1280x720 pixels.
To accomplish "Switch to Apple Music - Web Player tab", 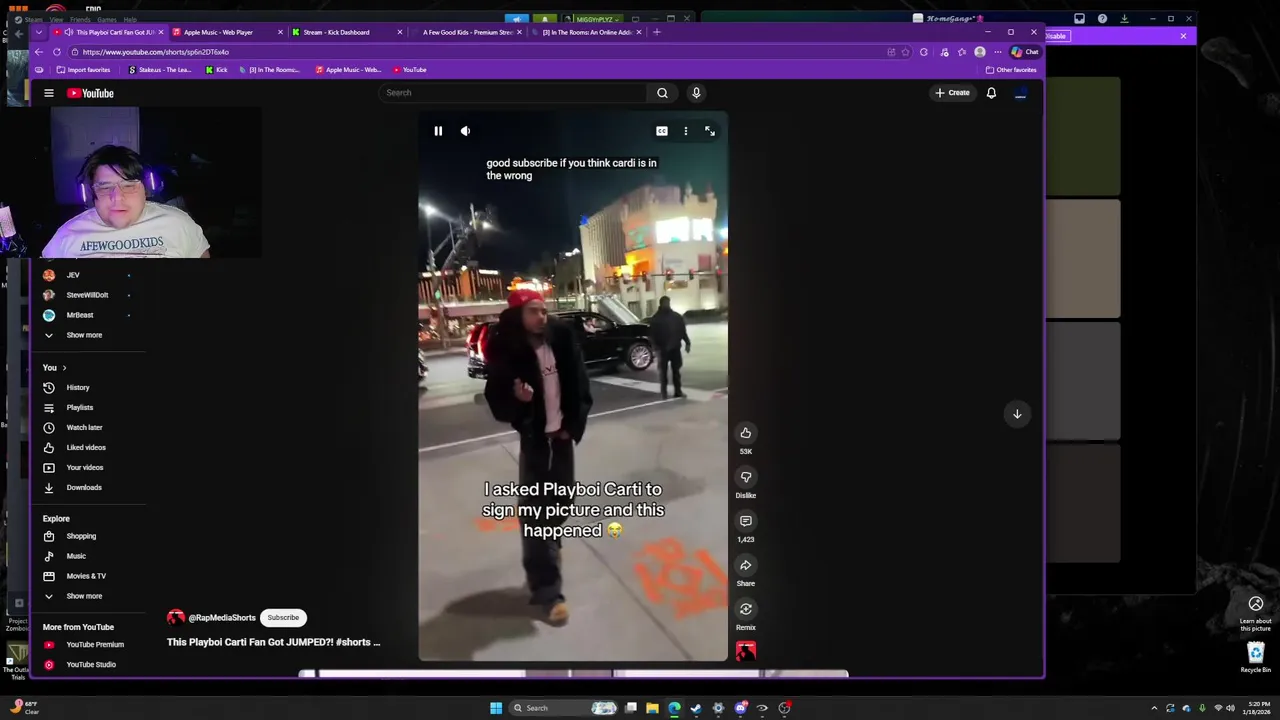I will tap(225, 32).
